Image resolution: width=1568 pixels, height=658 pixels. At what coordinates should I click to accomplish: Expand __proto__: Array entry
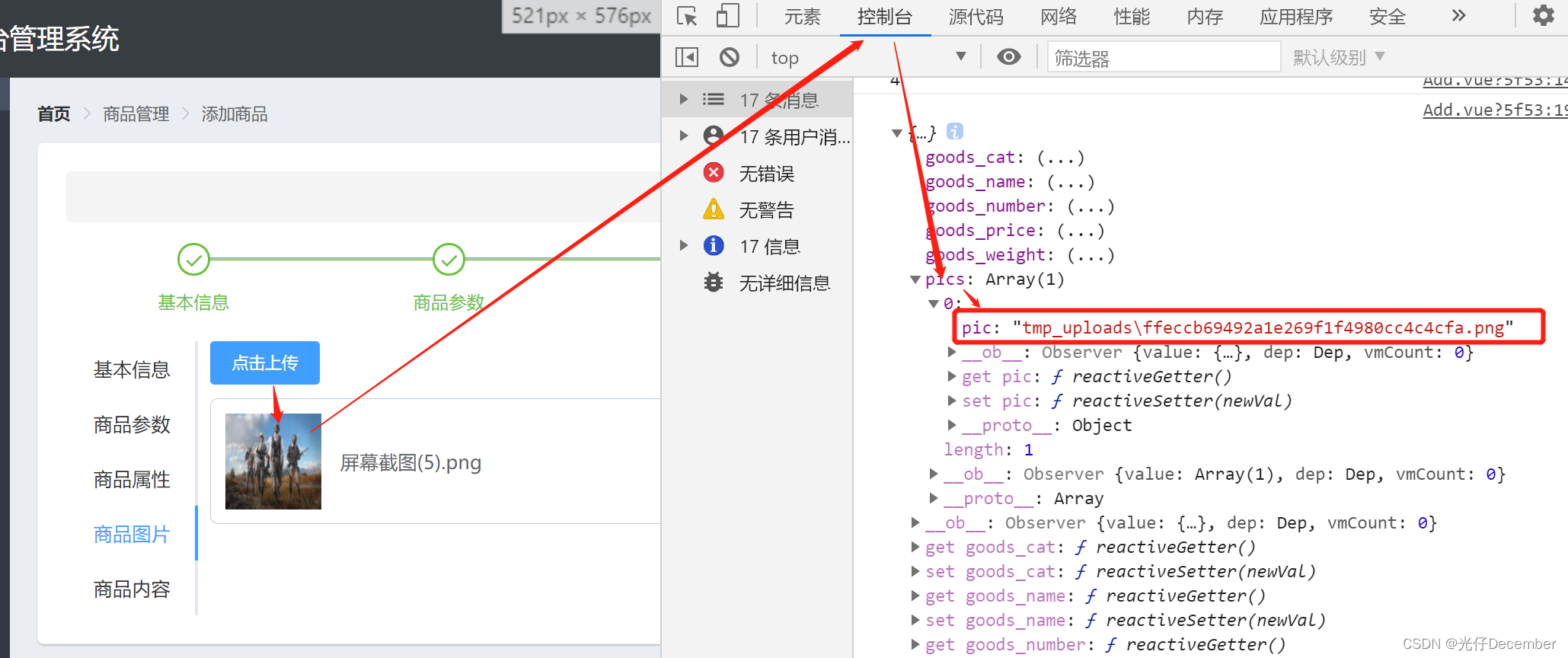[934, 498]
